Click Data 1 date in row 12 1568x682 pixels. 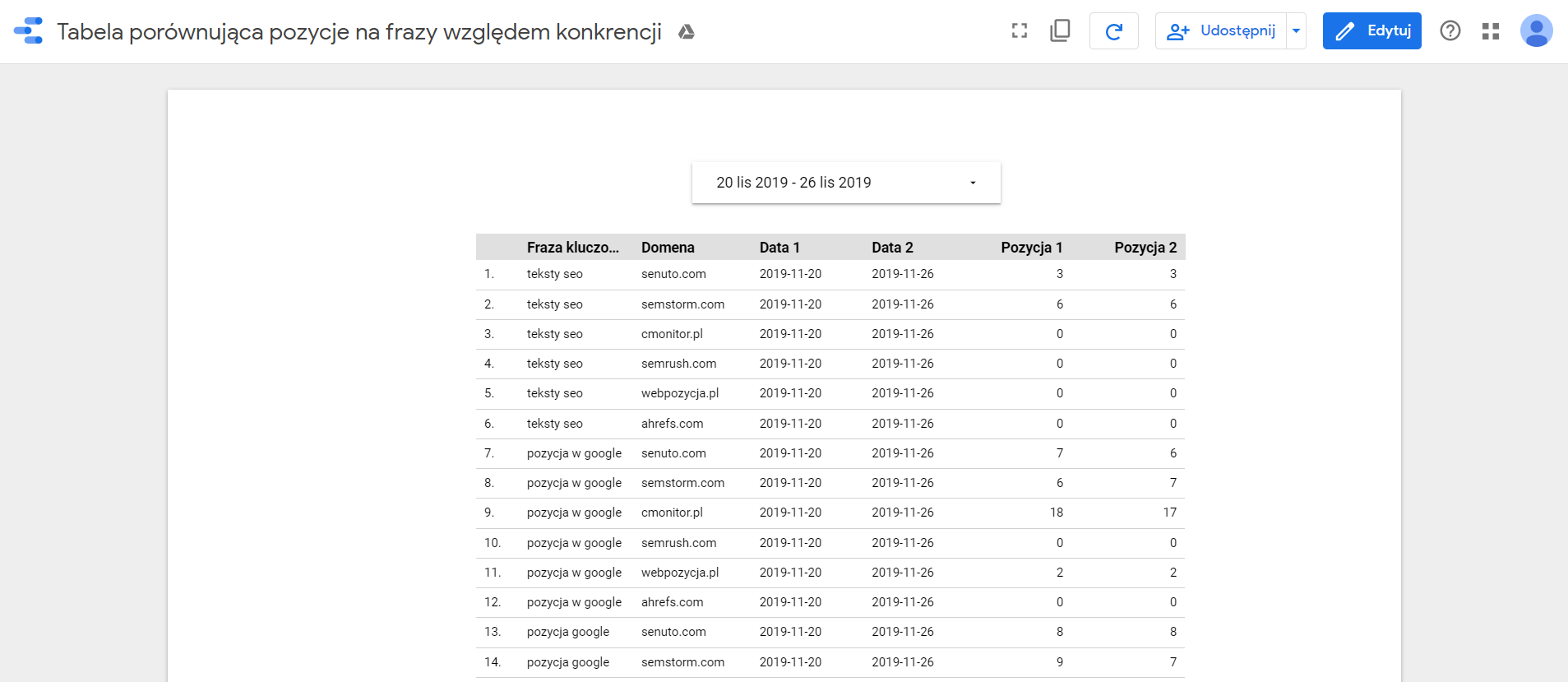tap(790, 602)
